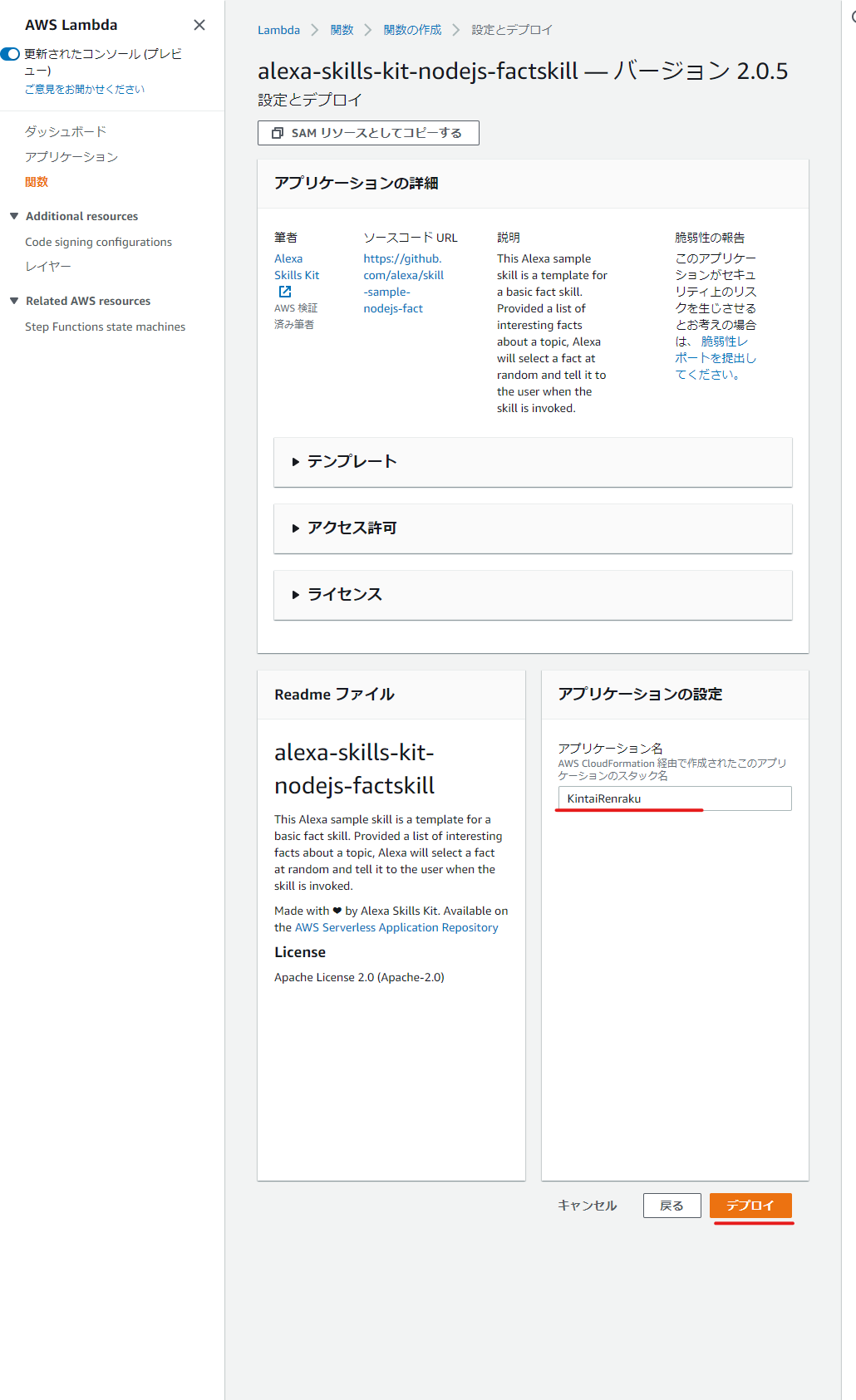
Task: Click the AWS 検証済み筆者 label
Action: point(296,317)
